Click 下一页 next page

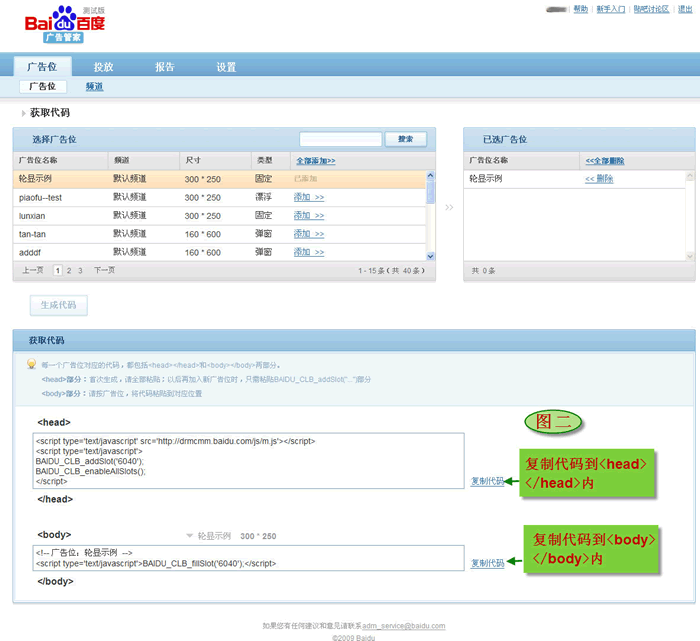104,270
